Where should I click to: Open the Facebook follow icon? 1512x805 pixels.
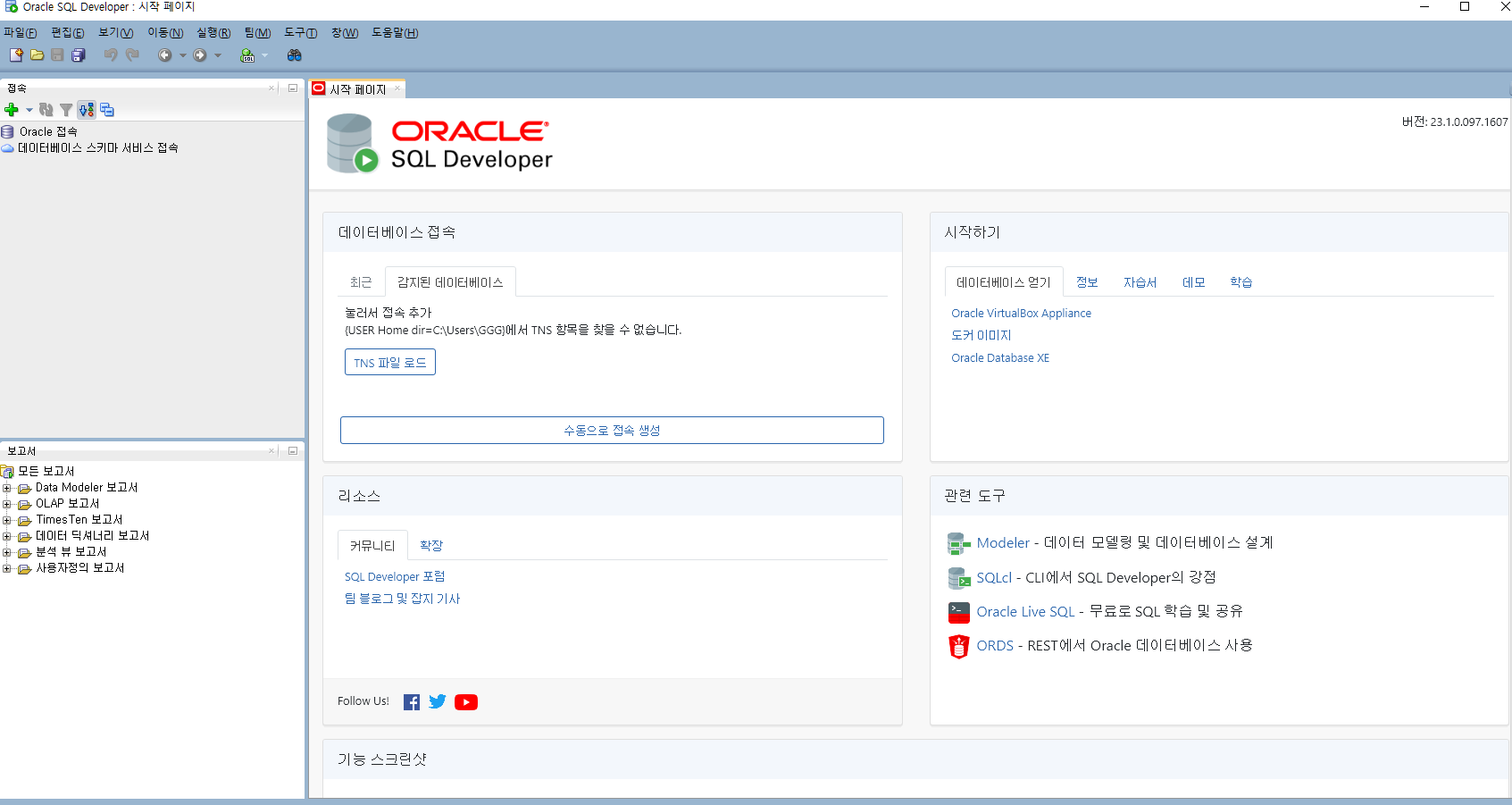(412, 702)
